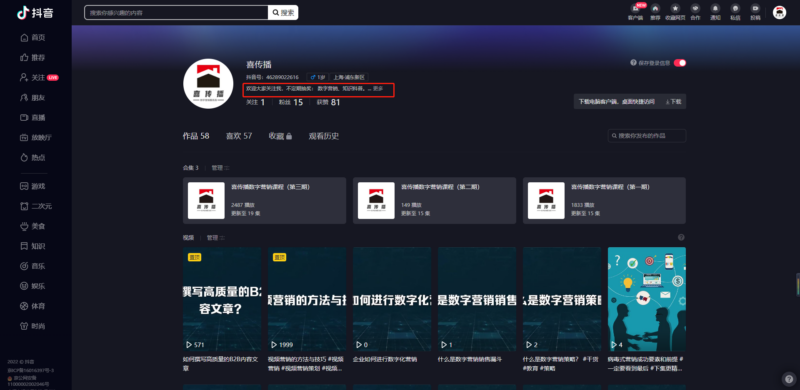Switch to 作品 58 tab
The image size is (800, 390).
tap(196, 136)
